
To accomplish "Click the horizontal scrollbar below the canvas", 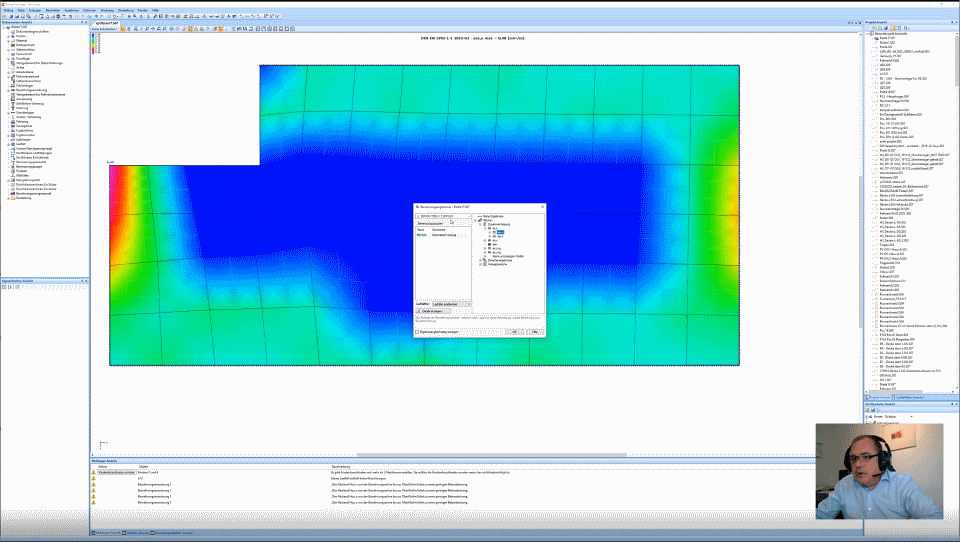I will tap(492, 455).
